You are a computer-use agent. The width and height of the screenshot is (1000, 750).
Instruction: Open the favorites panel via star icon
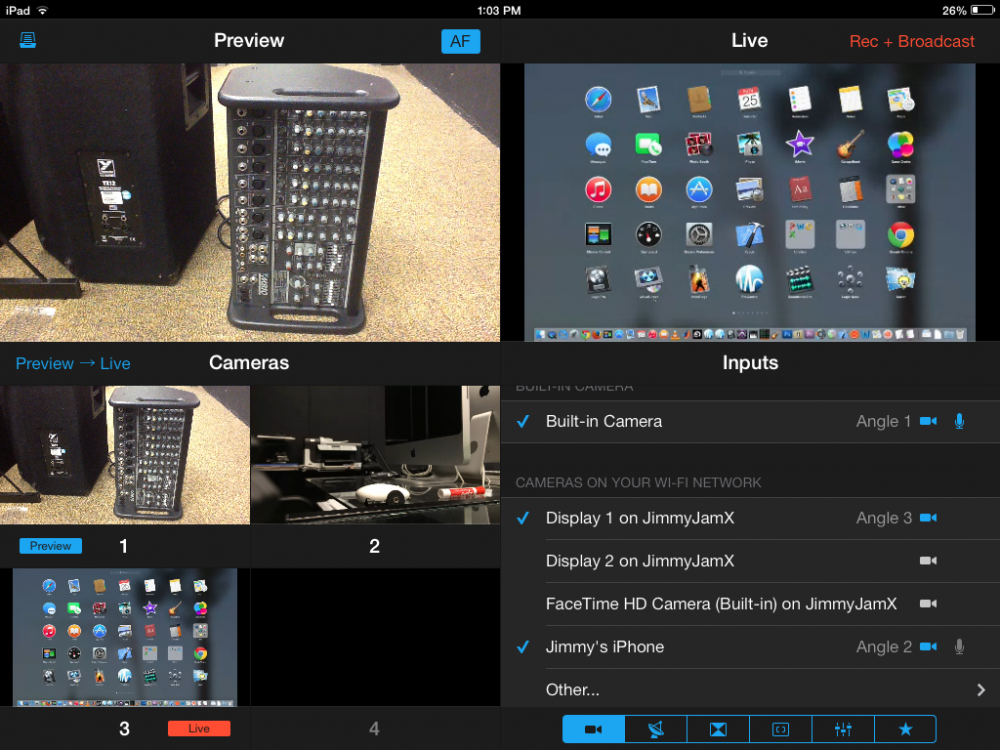(x=905, y=729)
